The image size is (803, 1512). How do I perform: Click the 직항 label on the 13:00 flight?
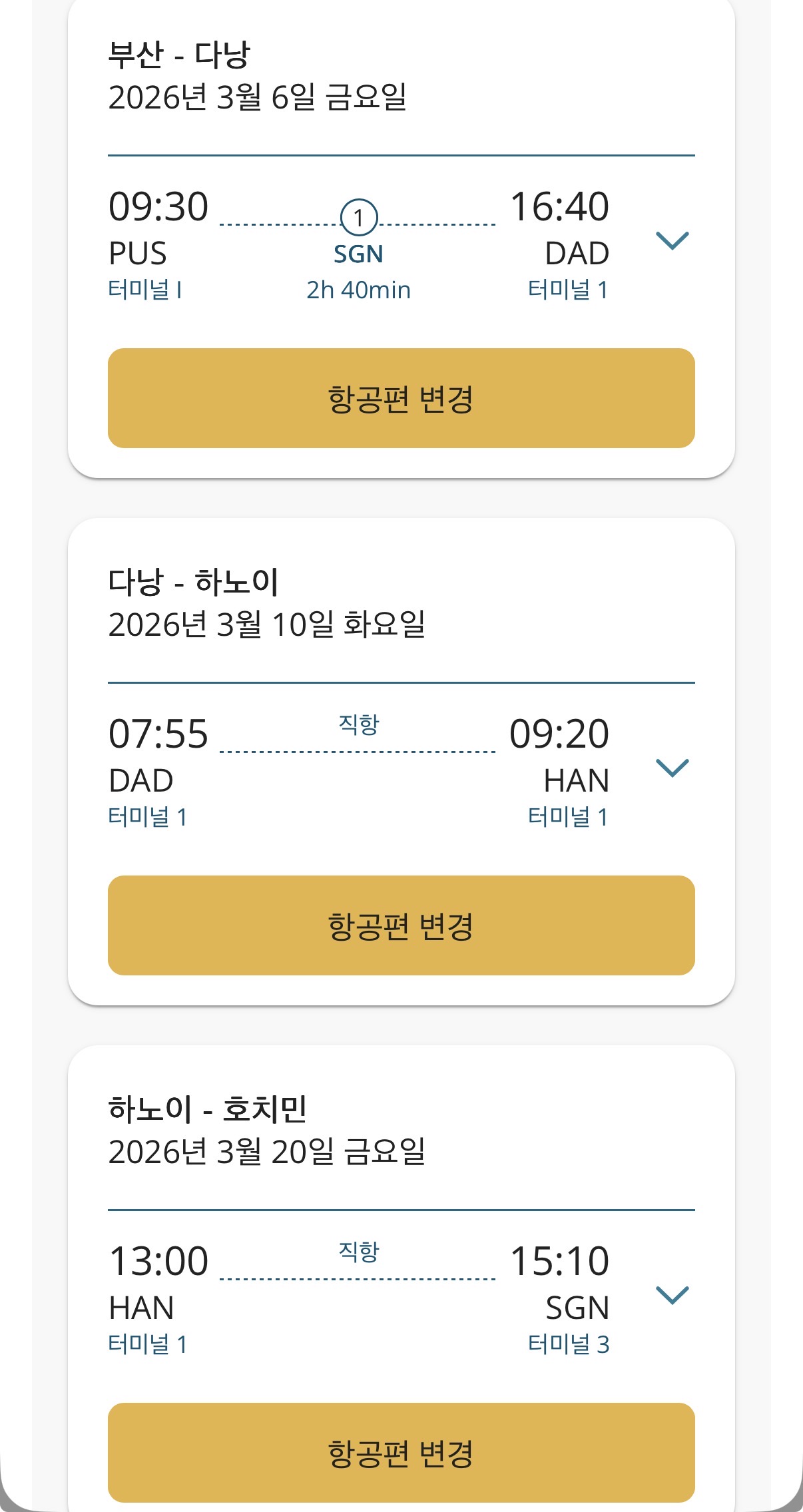point(358,1251)
